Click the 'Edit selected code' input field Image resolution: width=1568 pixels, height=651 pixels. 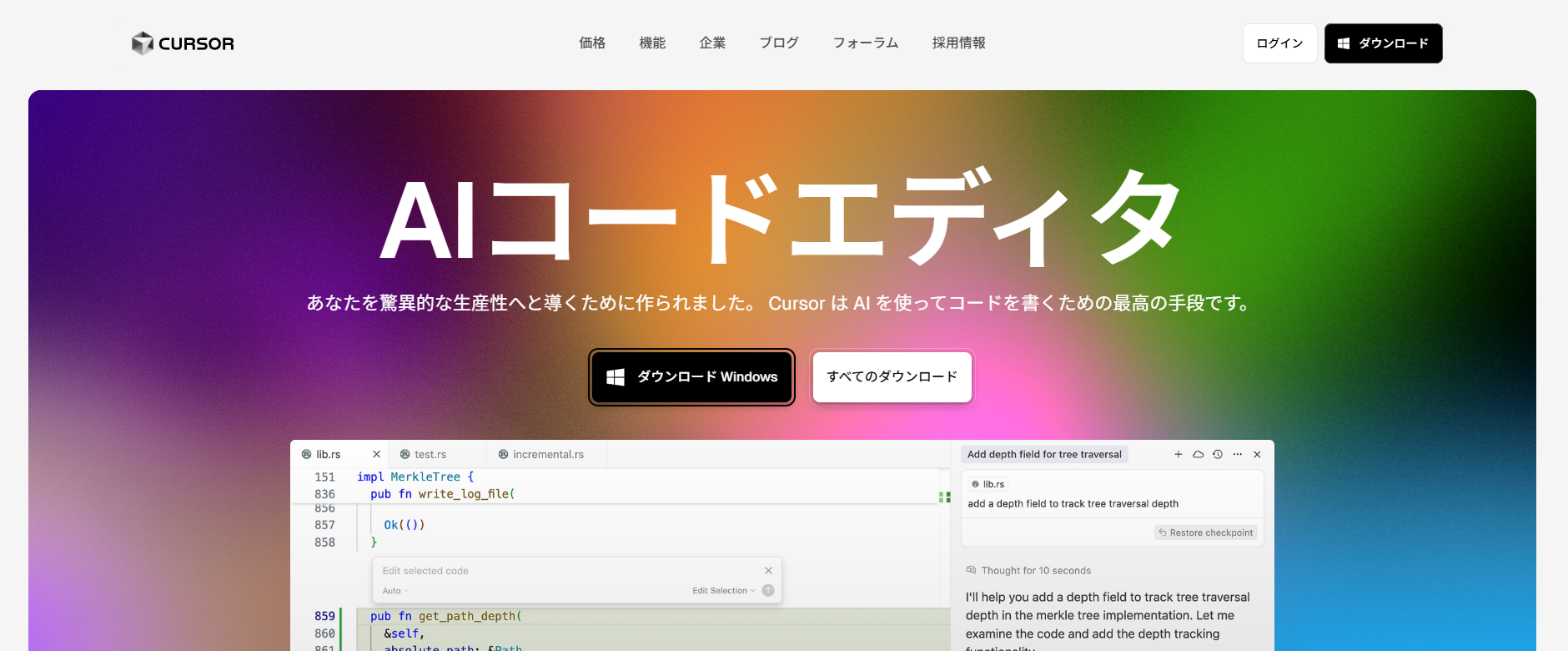567,571
